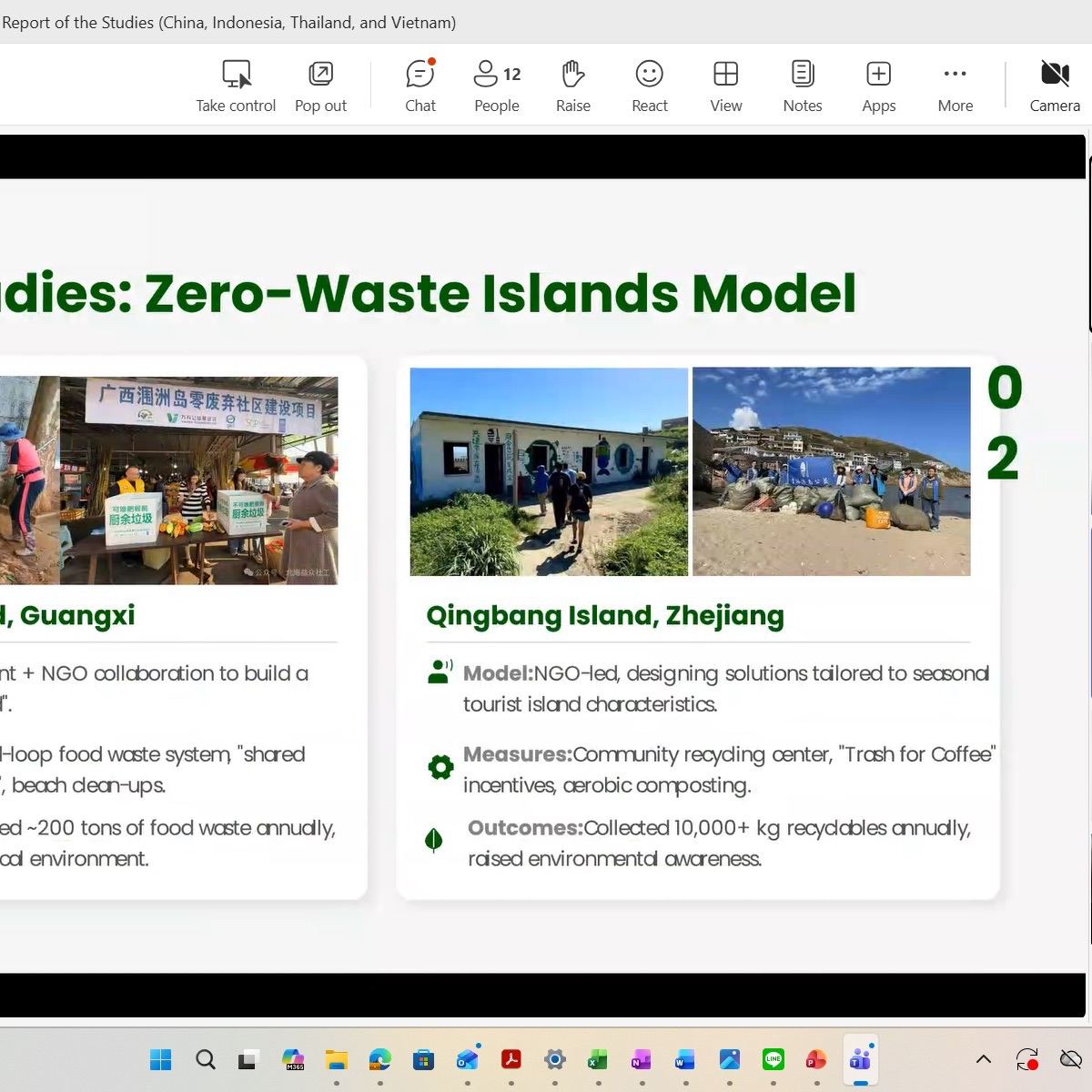The width and height of the screenshot is (1092, 1092).
Task: Open Excel from the taskbar
Action: (598, 1059)
